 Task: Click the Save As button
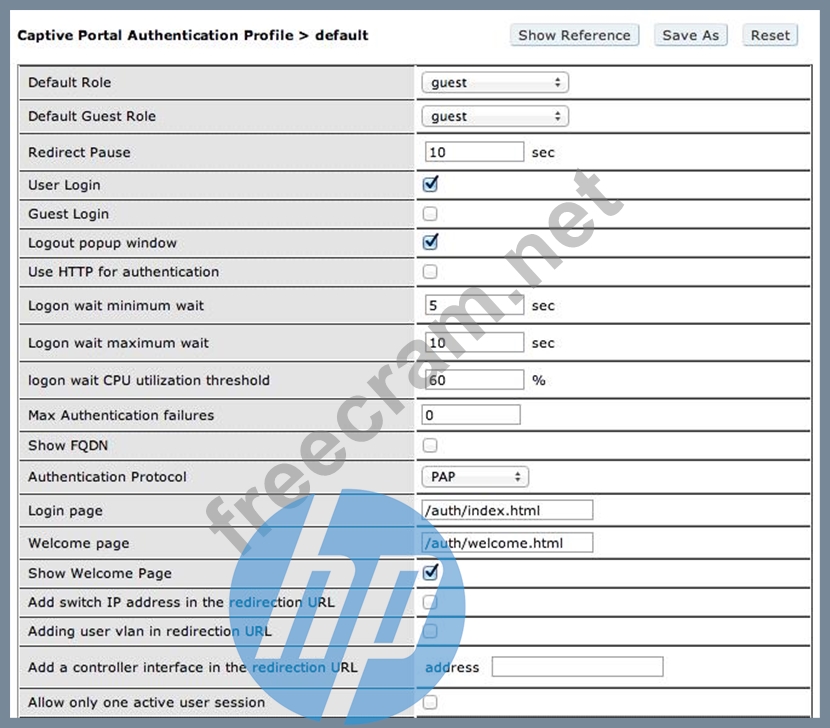691,35
